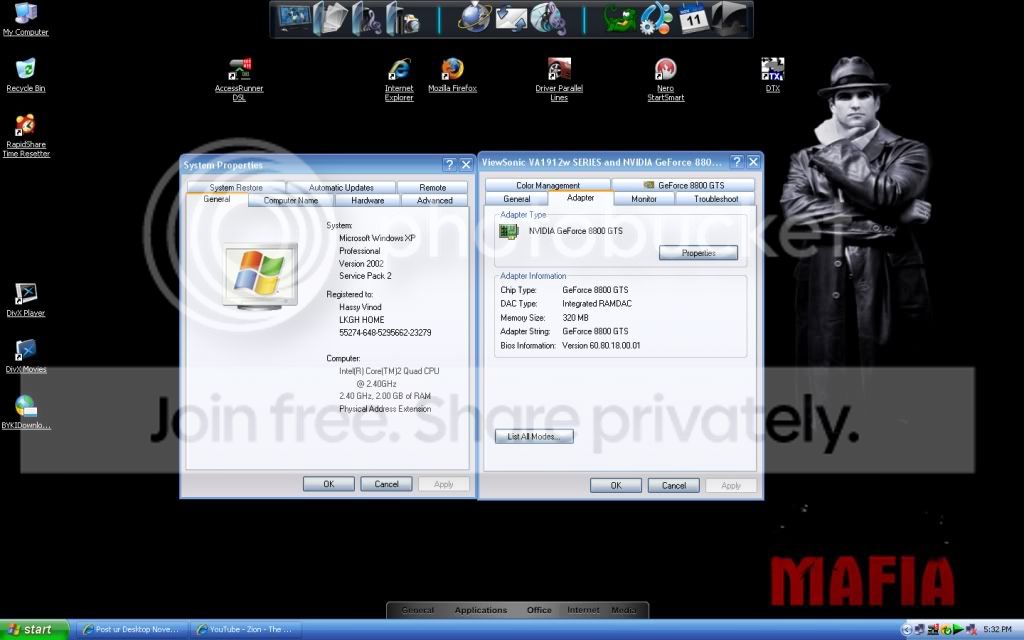Click the help question mark in System Properties

tap(449, 165)
